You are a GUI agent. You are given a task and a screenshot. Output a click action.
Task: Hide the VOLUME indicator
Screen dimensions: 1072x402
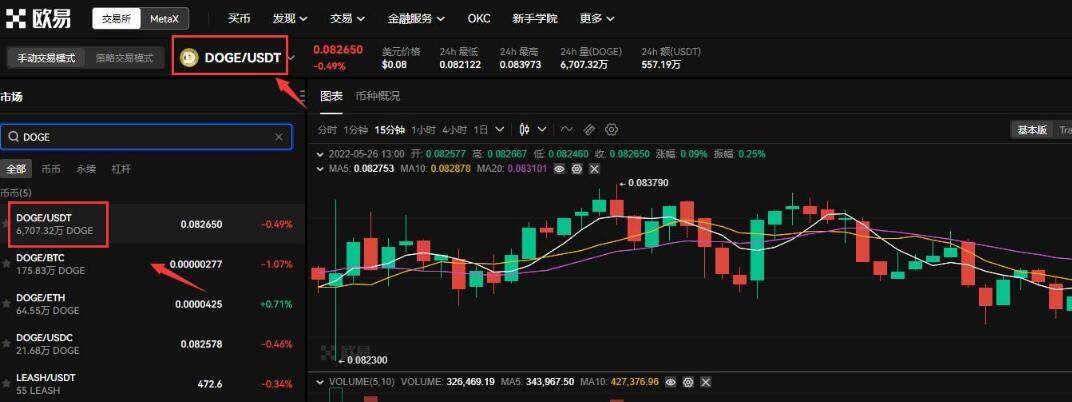671,381
